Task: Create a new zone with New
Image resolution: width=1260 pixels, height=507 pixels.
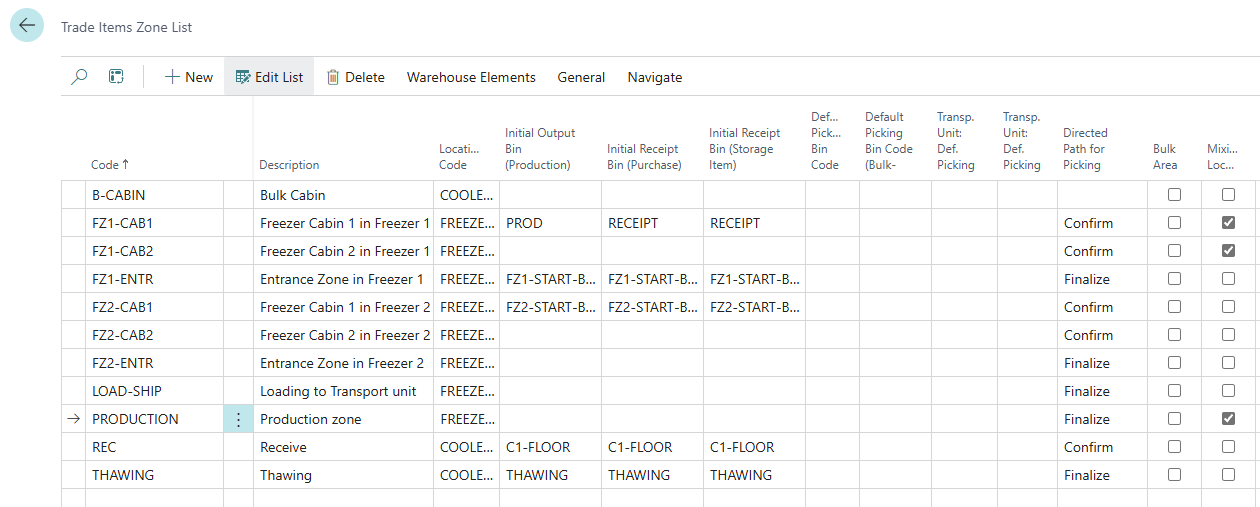Action: 189,77
